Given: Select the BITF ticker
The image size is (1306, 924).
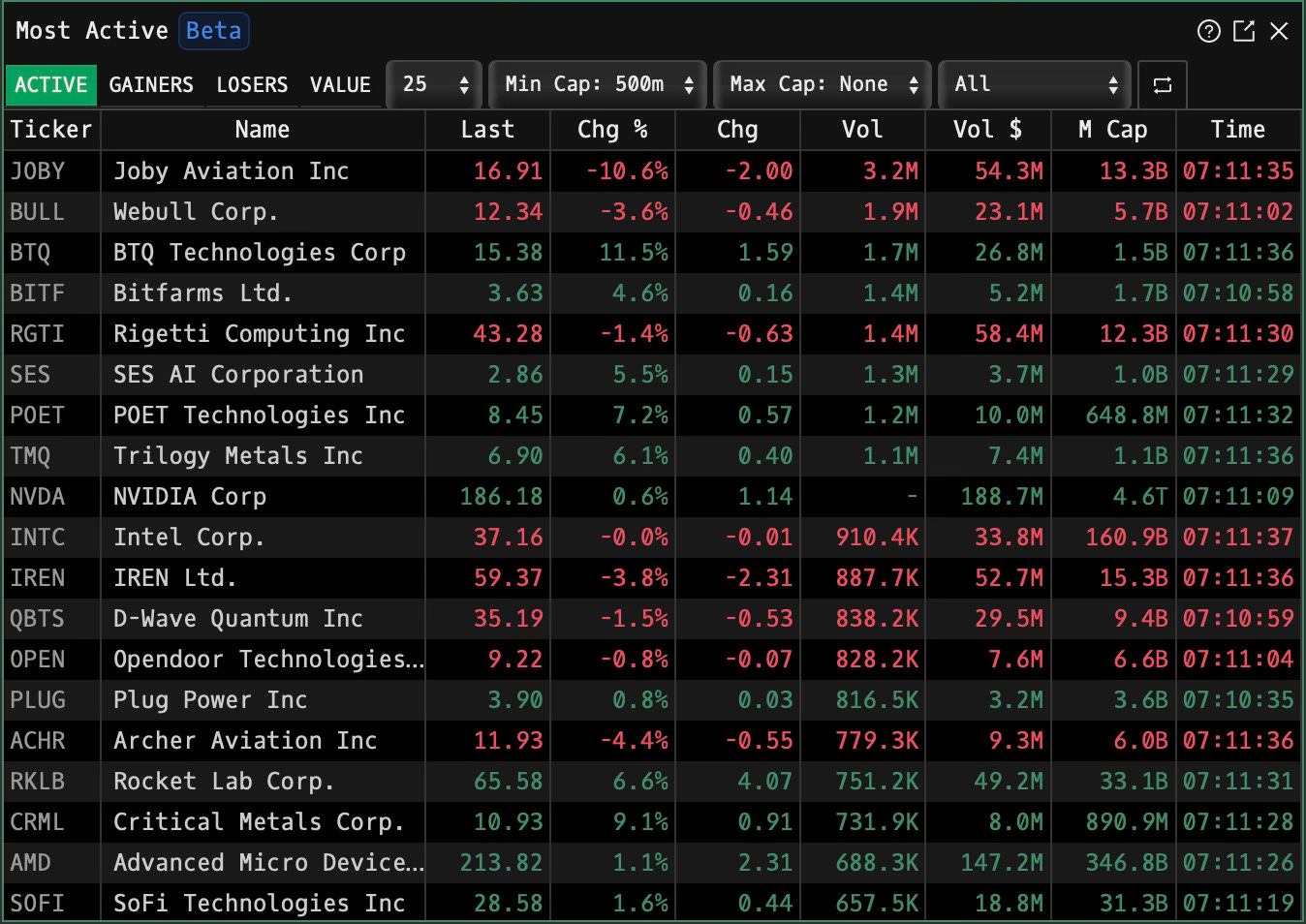Looking at the screenshot, I should 37,293.
